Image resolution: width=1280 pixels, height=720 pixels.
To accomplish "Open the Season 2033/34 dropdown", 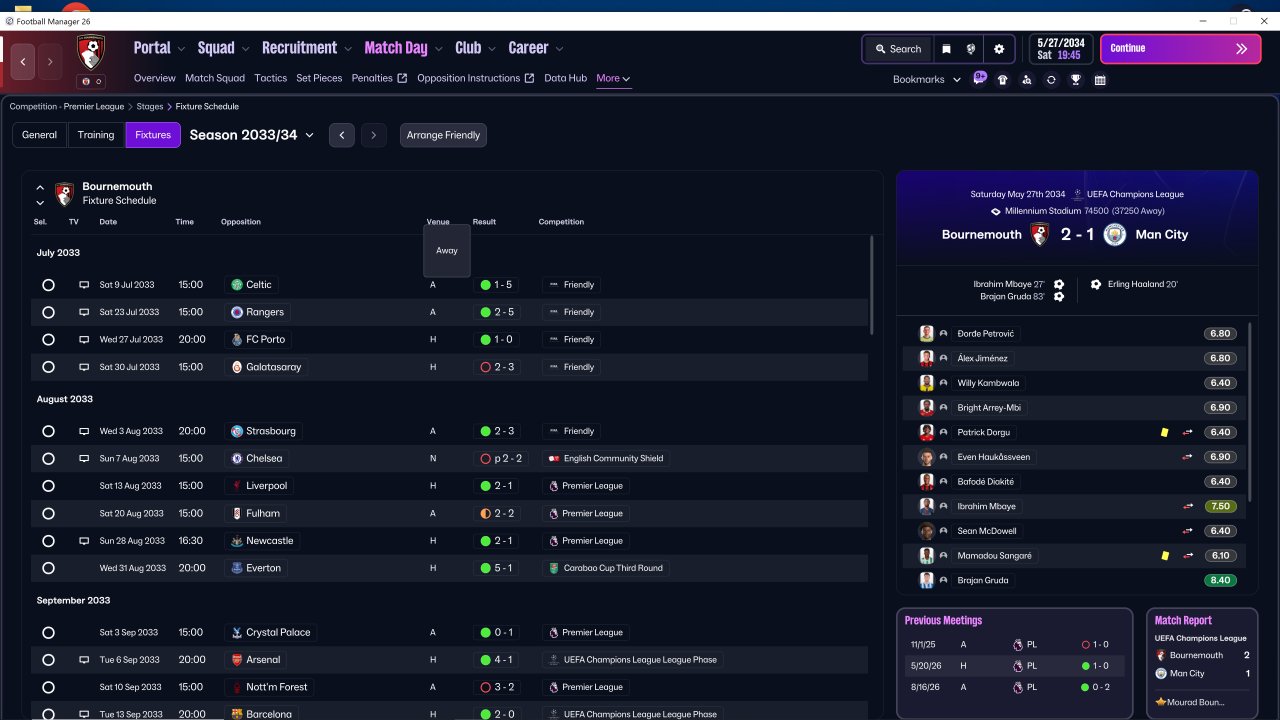I will pyautogui.click(x=252, y=135).
